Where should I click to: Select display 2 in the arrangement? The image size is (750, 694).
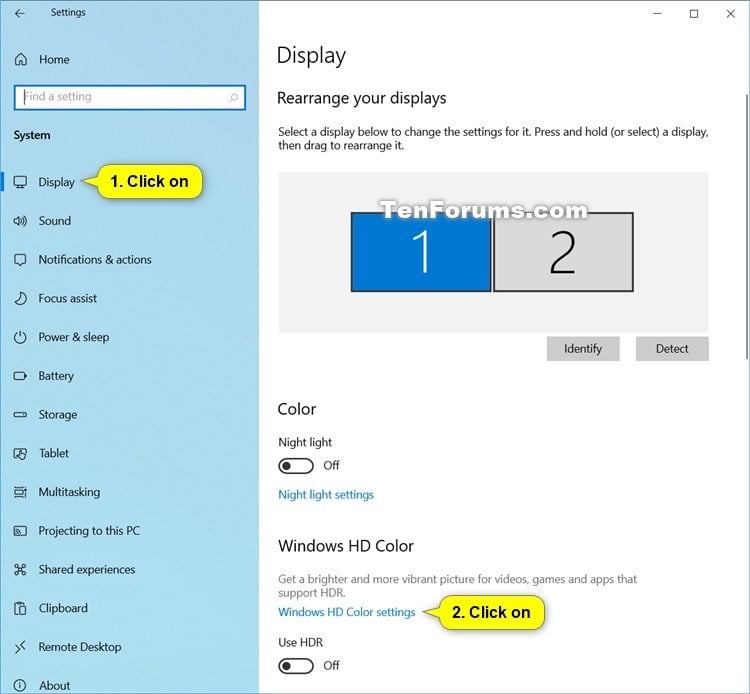(563, 252)
